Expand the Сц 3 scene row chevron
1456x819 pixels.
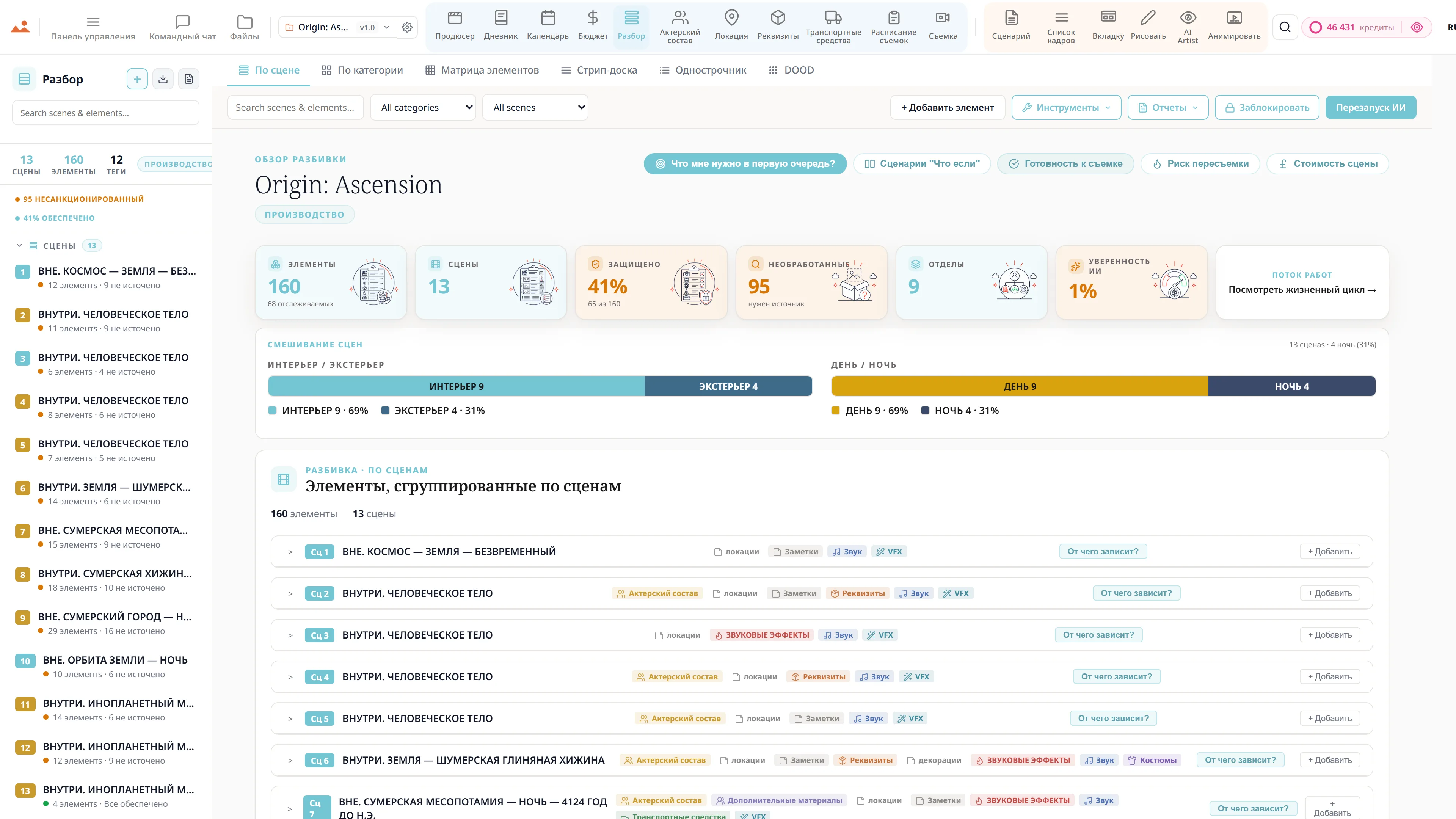point(290,635)
